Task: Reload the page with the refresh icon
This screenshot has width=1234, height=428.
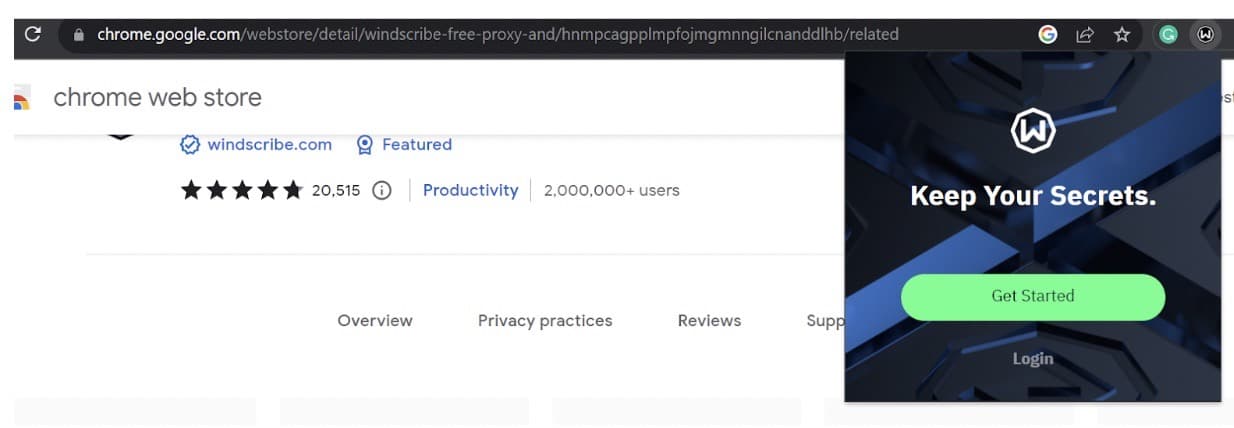Action: 32,34
